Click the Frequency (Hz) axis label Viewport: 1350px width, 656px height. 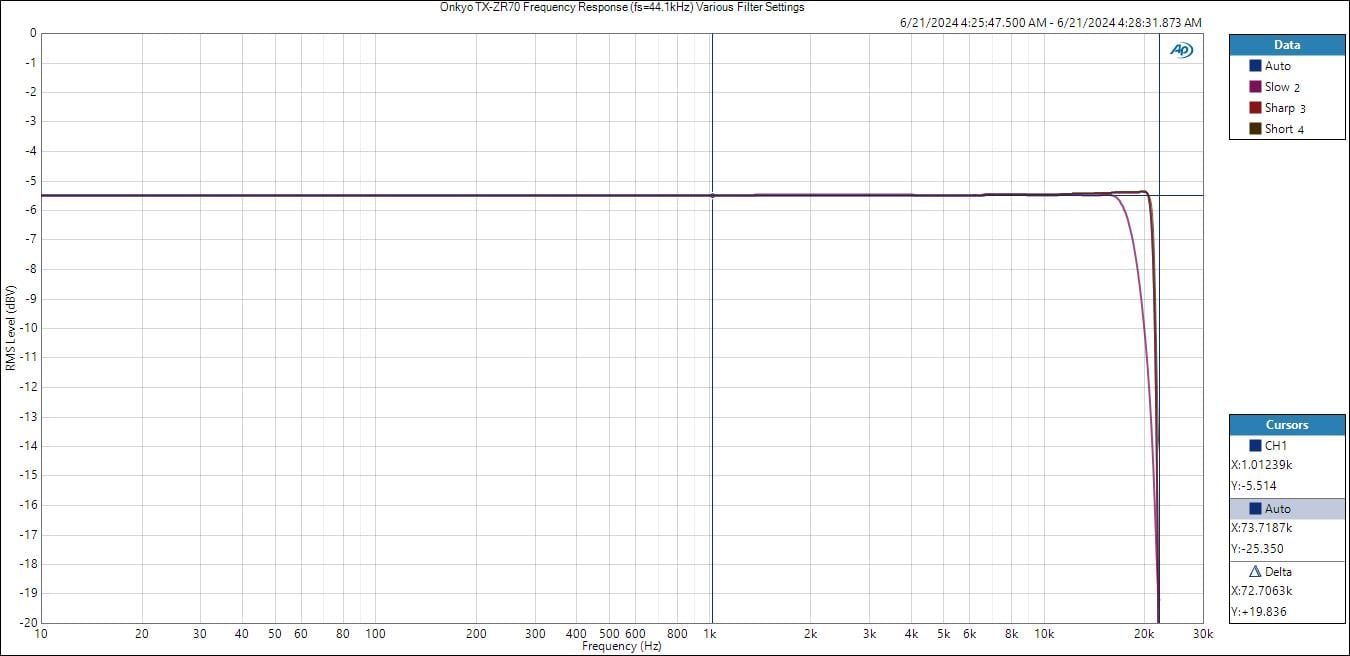tap(621, 647)
